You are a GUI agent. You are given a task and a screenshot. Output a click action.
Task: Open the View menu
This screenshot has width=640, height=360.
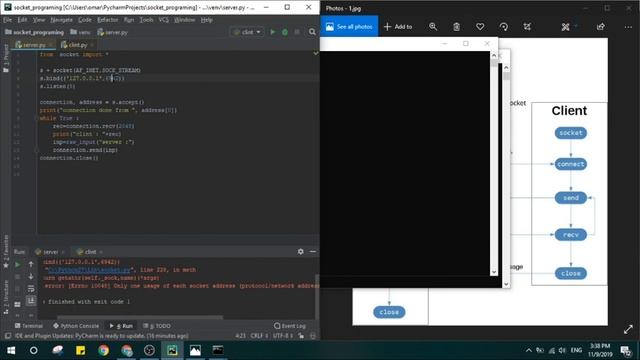pyautogui.click(x=39, y=20)
